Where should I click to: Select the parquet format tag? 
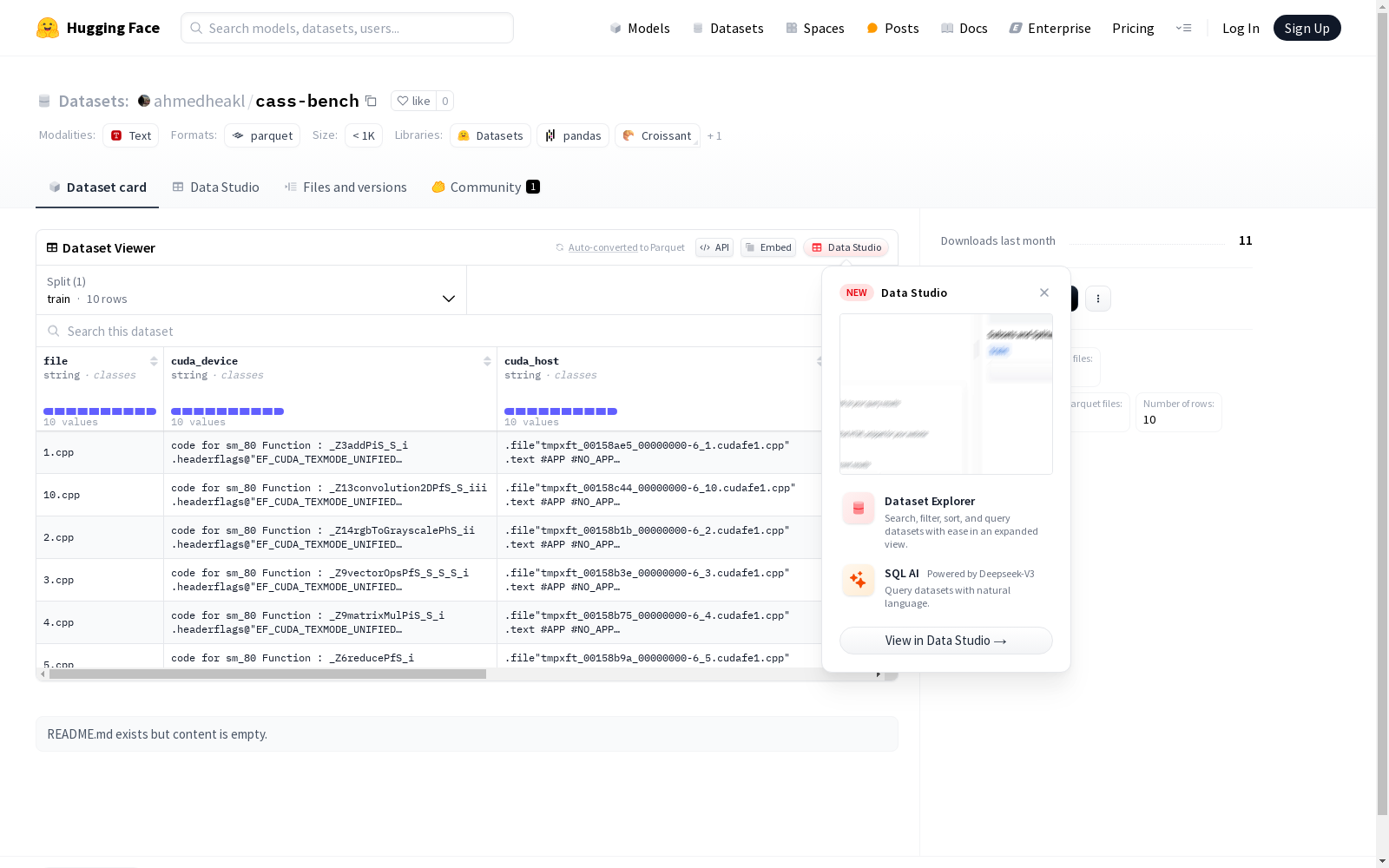[x=262, y=135]
